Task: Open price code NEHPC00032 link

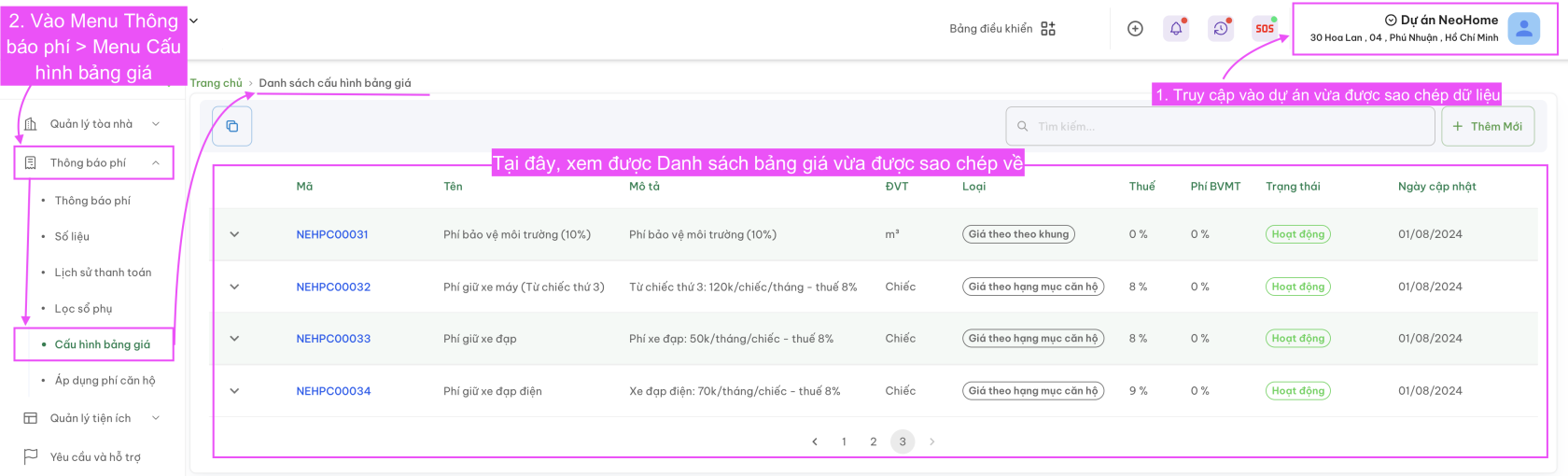Action: point(333,287)
